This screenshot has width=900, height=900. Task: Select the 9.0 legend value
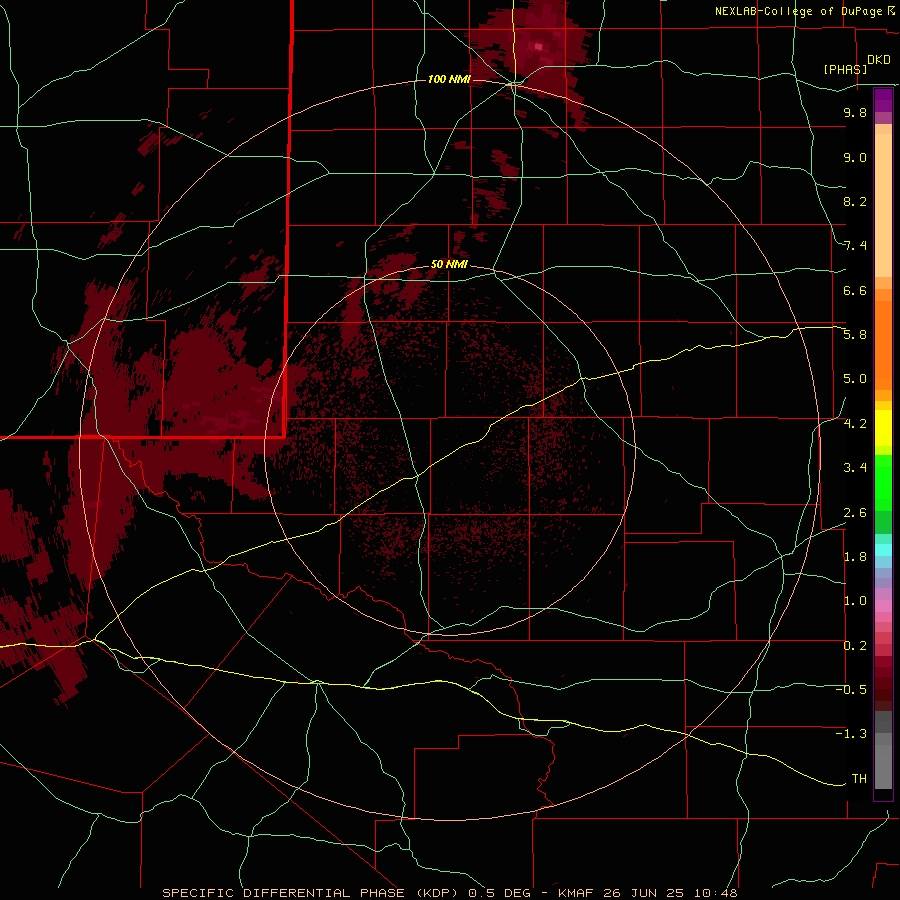click(x=855, y=157)
